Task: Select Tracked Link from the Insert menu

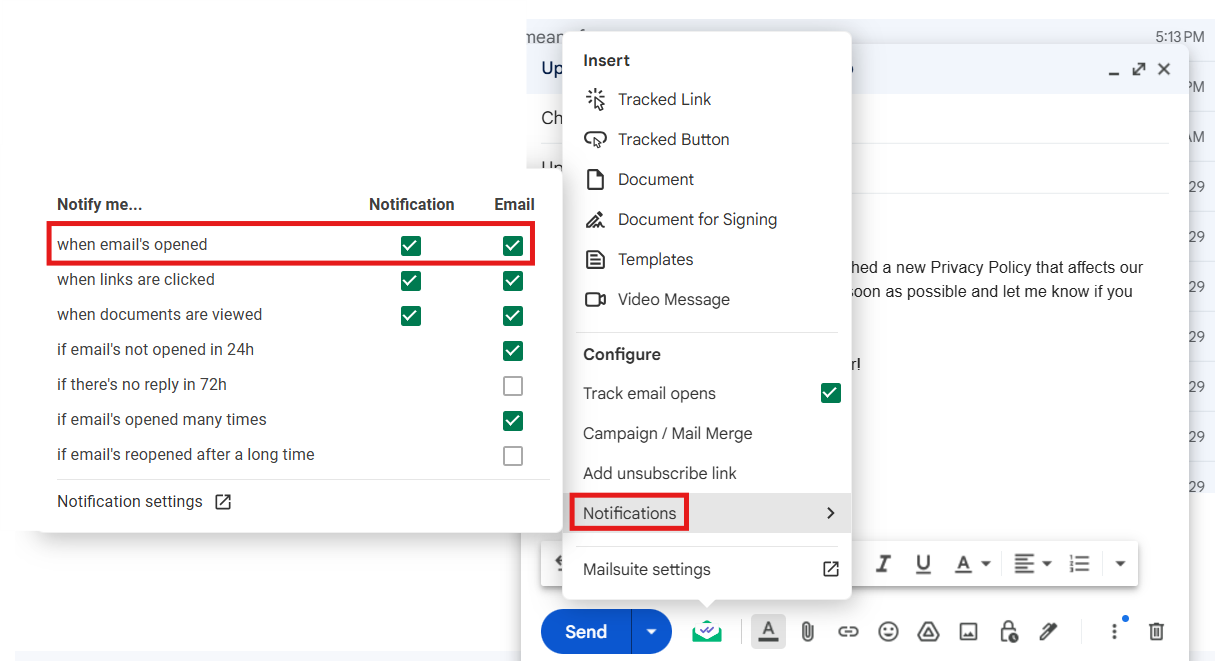Action: 664,99
